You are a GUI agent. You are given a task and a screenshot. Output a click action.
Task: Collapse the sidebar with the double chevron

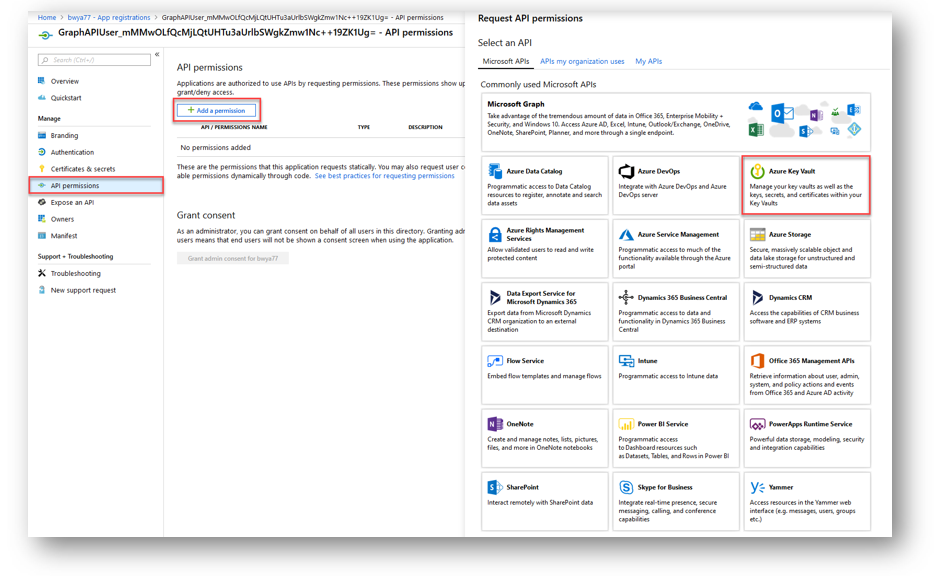coord(157,54)
